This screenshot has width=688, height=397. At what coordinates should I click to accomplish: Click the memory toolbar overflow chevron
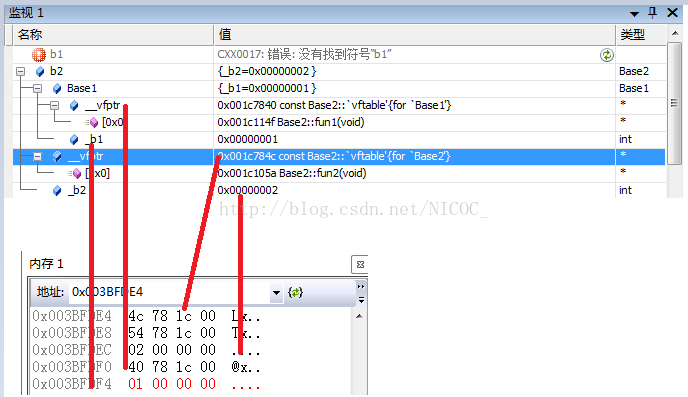point(361,286)
